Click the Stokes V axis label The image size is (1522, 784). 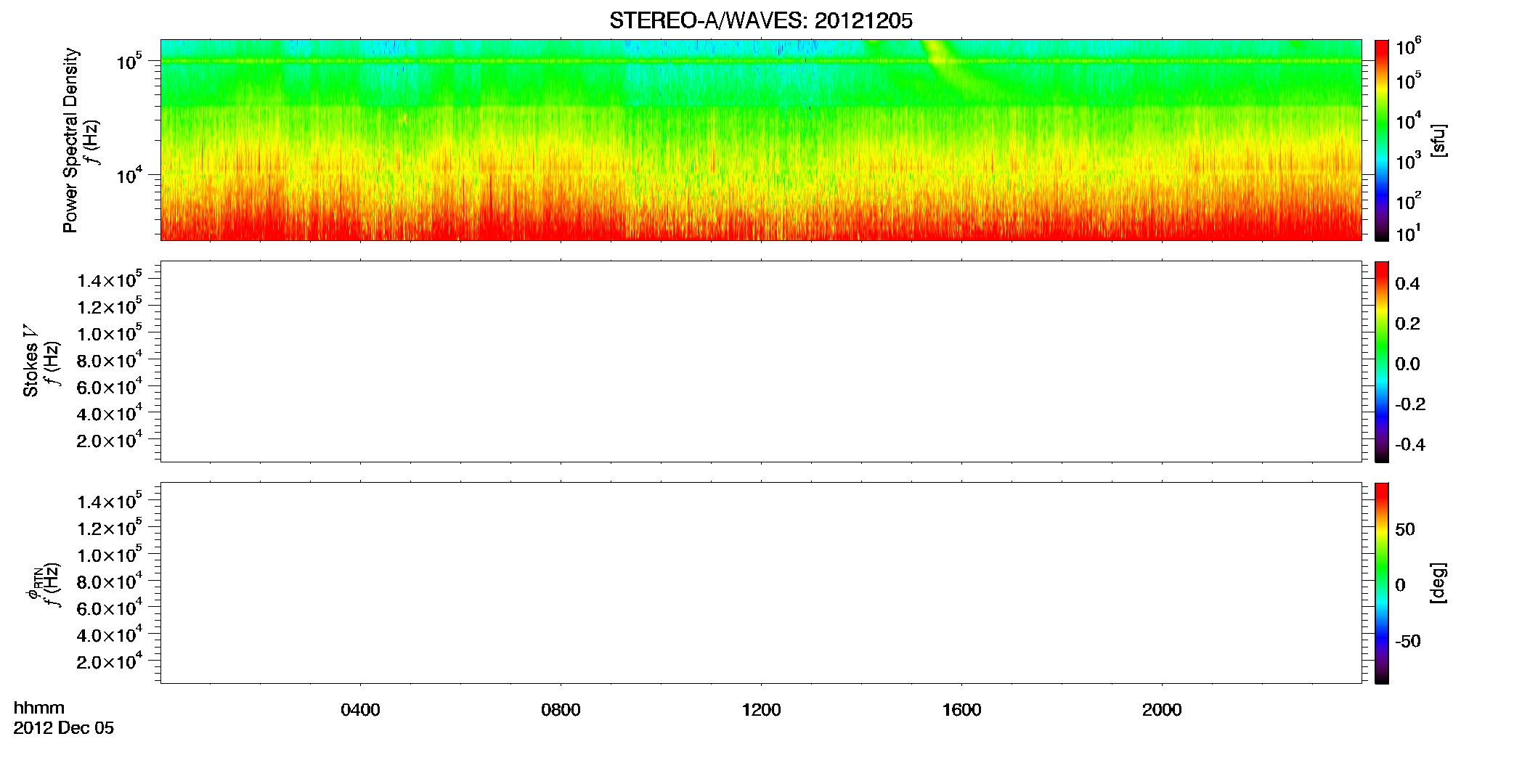pyautogui.click(x=30, y=361)
